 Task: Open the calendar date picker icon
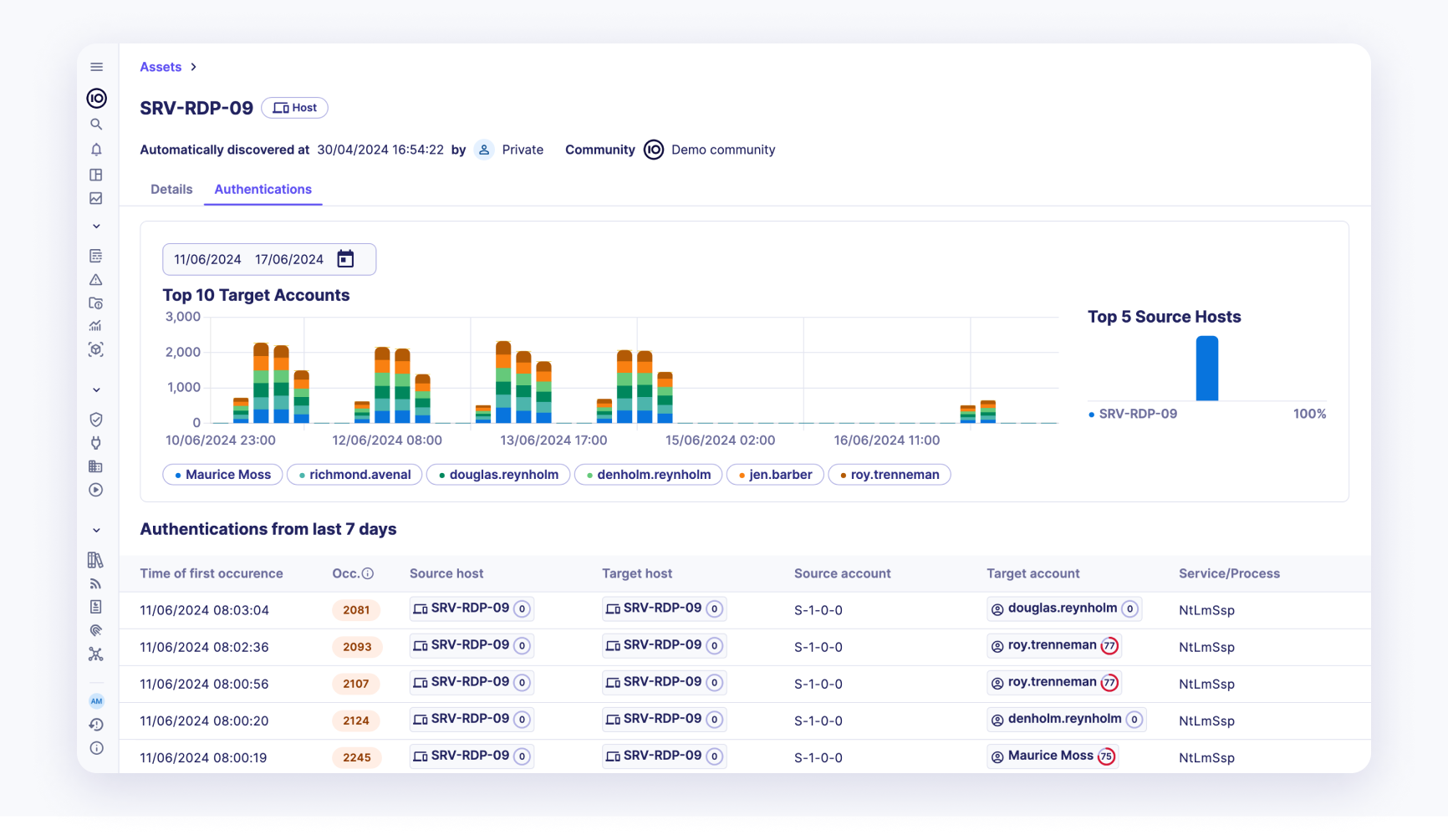(x=345, y=259)
